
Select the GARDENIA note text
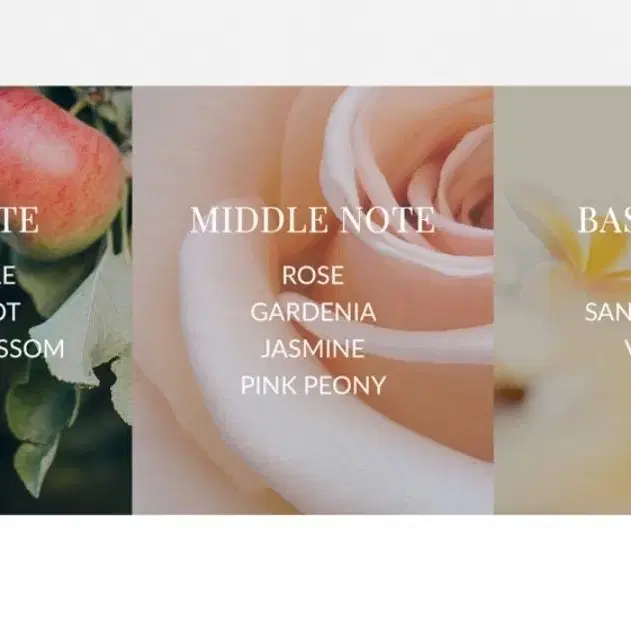(x=313, y=312)
